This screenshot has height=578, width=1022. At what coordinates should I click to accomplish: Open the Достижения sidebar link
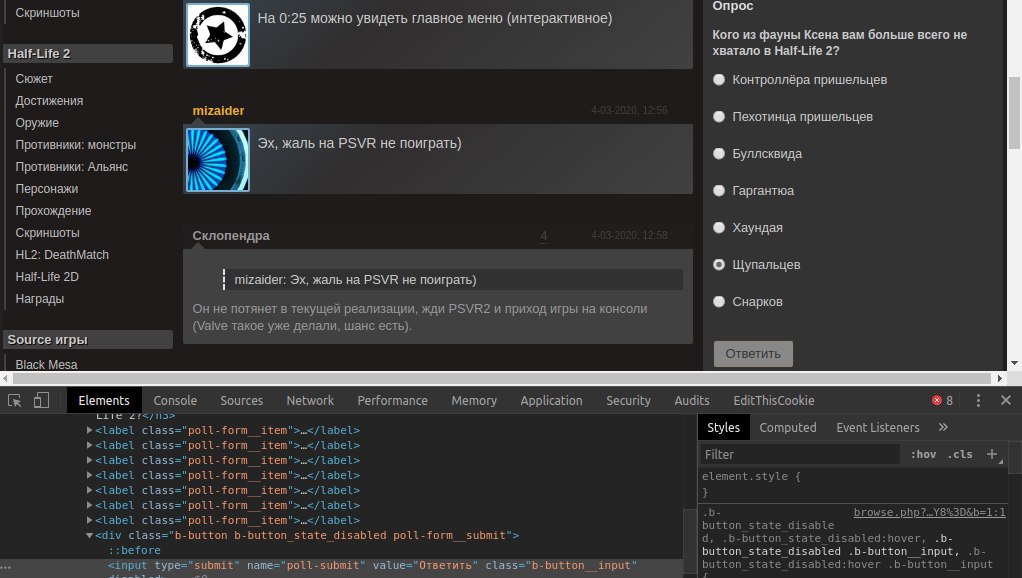click(49, 101)
